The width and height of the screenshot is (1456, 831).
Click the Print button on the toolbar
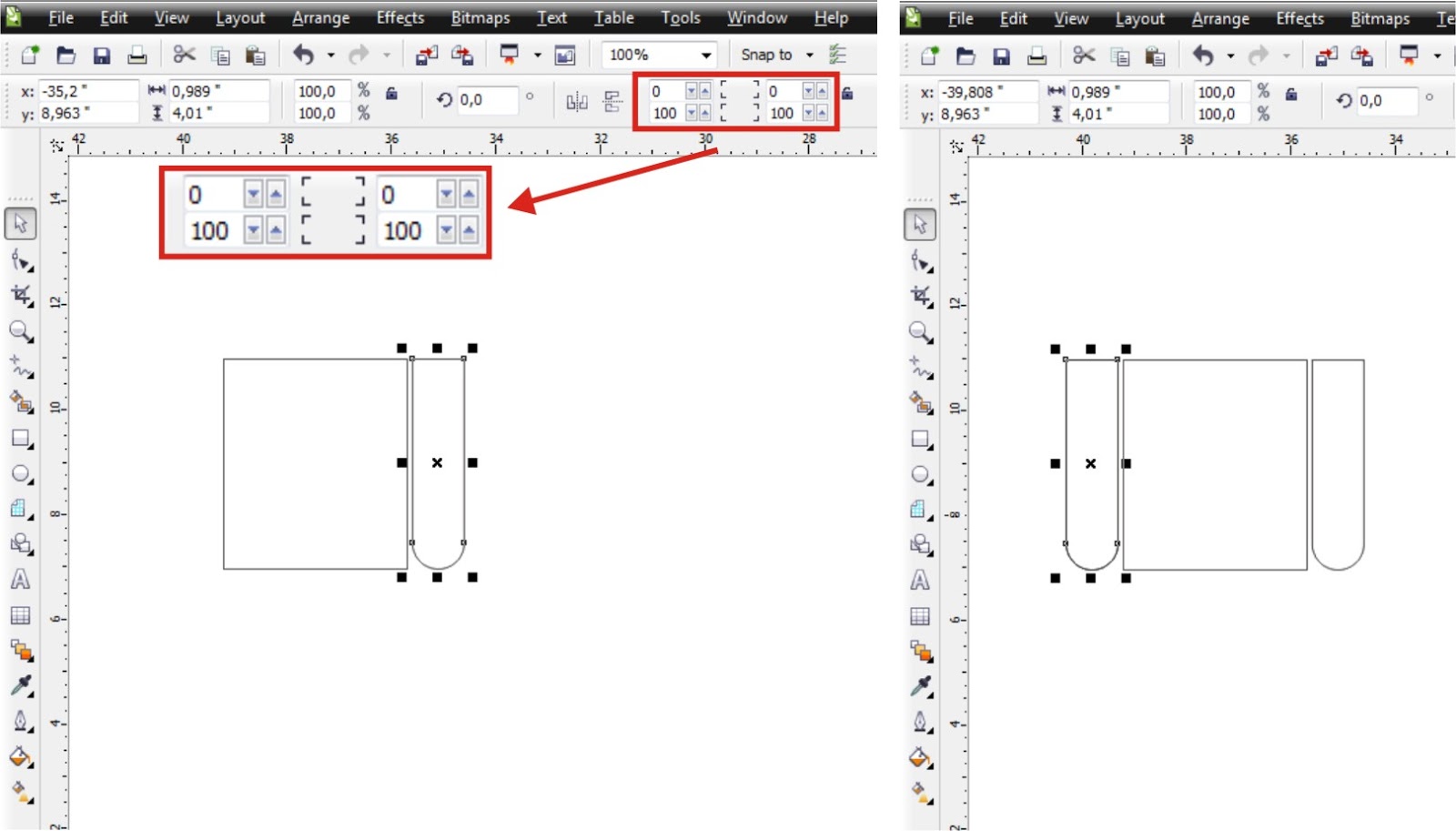tap(136, 54)
